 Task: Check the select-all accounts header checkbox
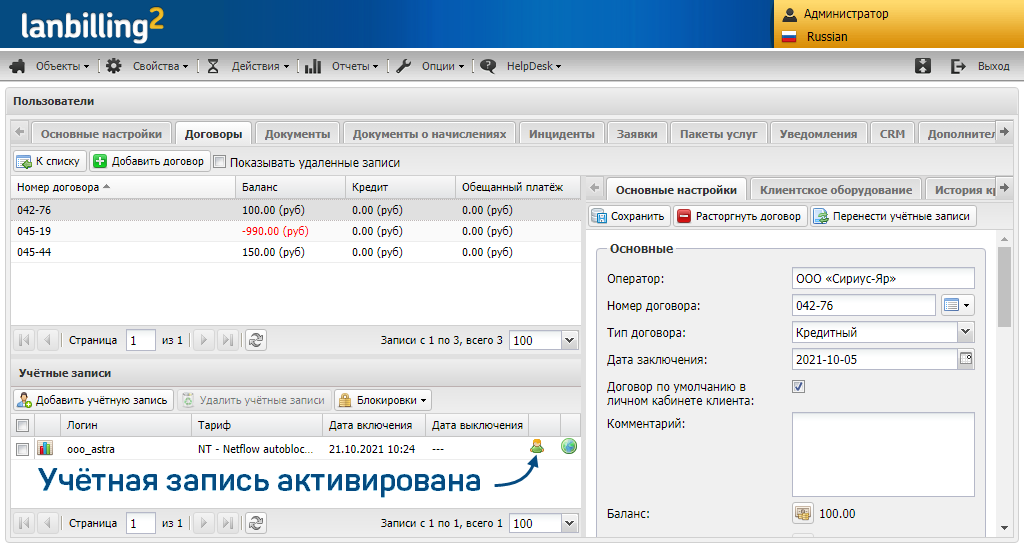[x=23, y=426]
